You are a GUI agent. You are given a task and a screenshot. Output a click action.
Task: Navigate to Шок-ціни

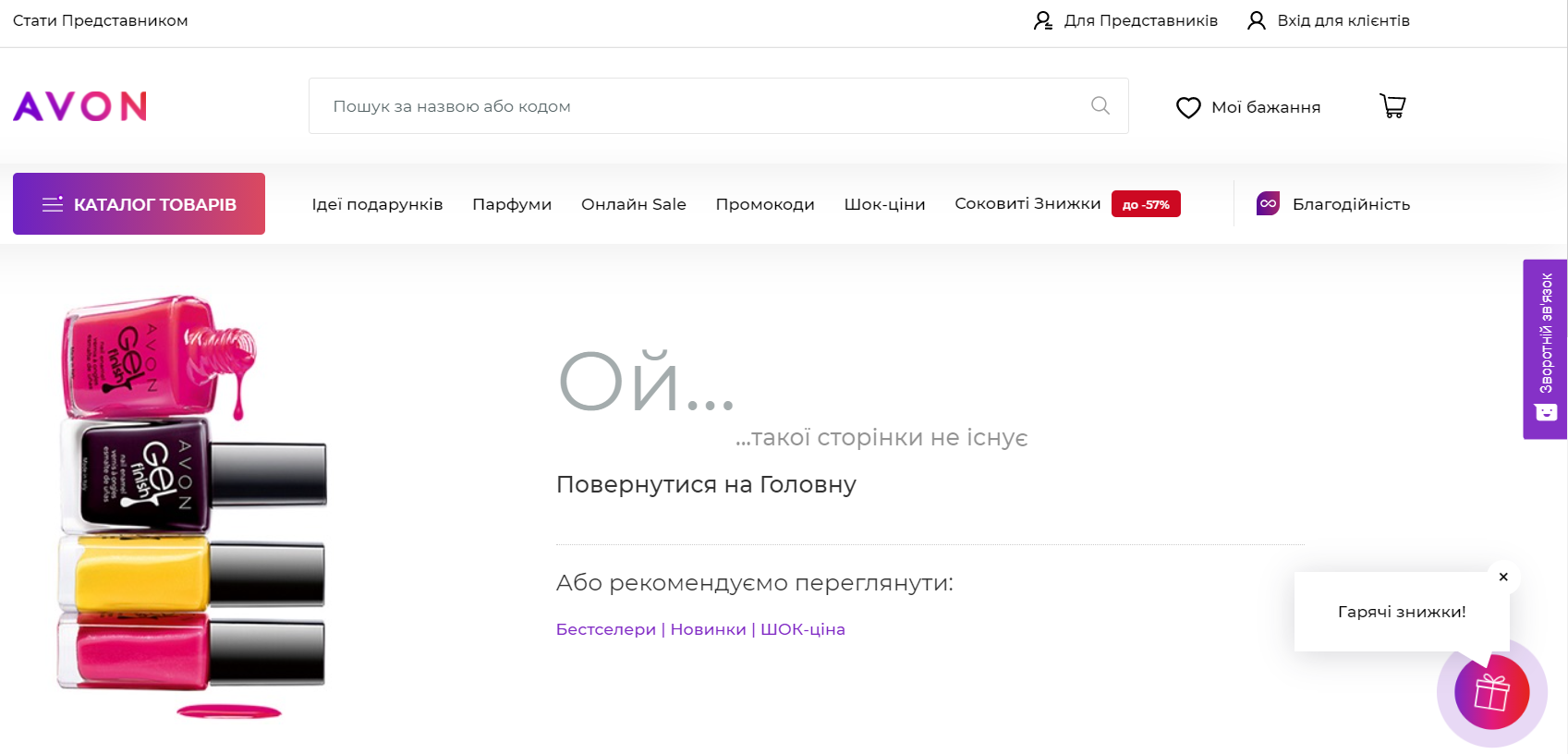tap(884, 204)
